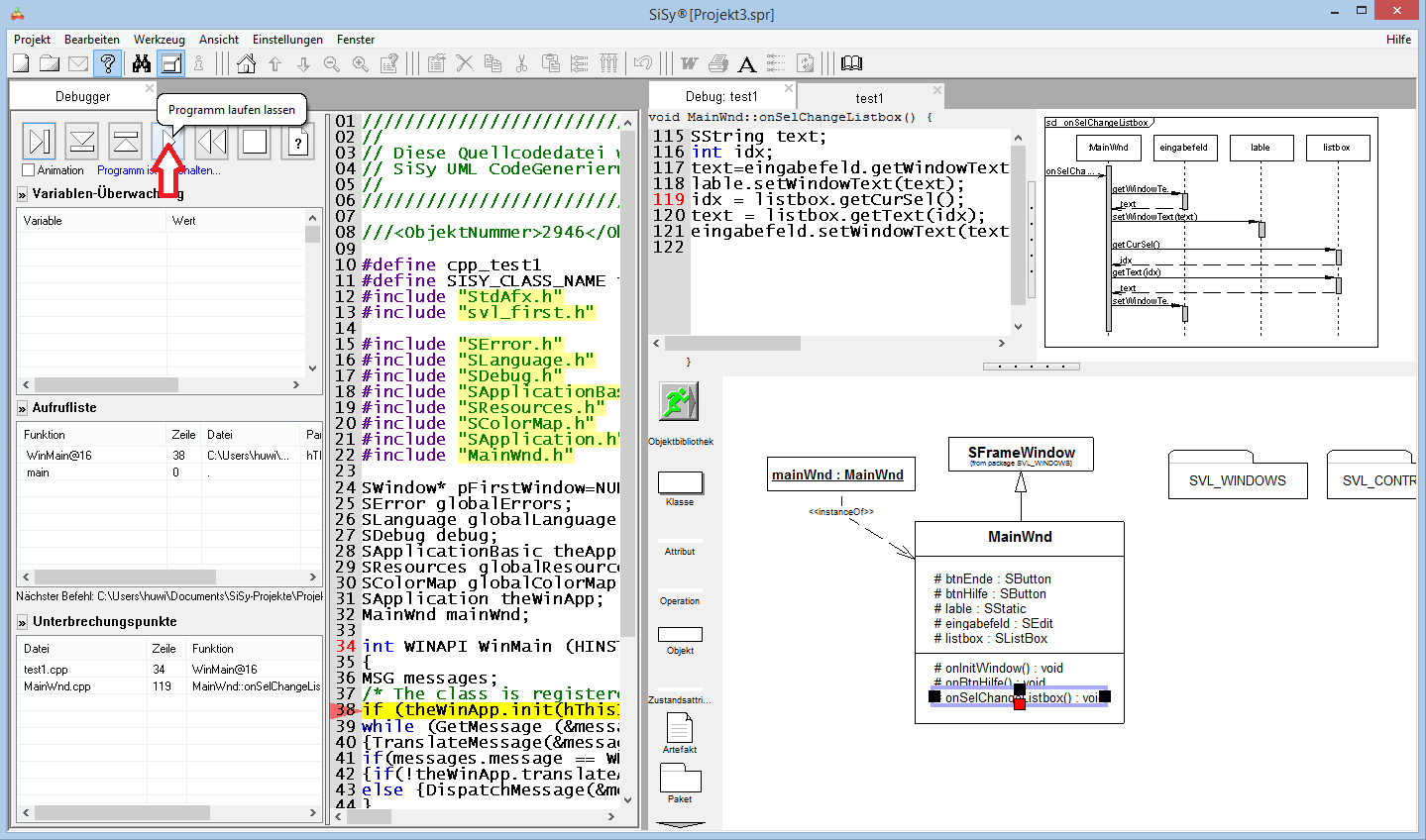Click the single-step debugger button

(40, 142)
